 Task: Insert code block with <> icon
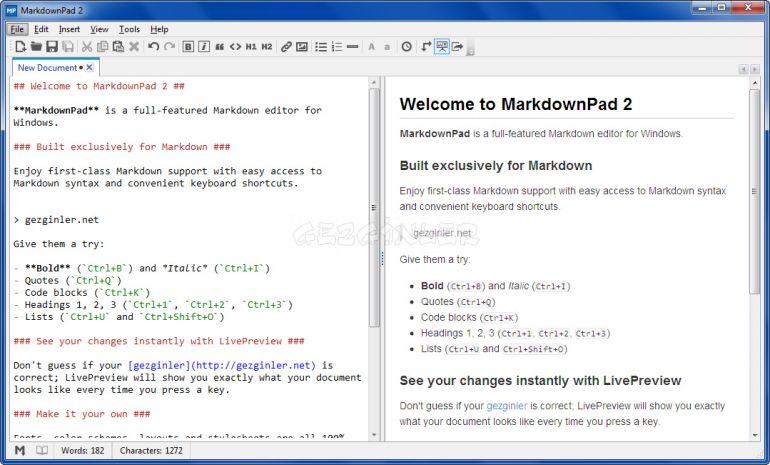pos(235,47)
